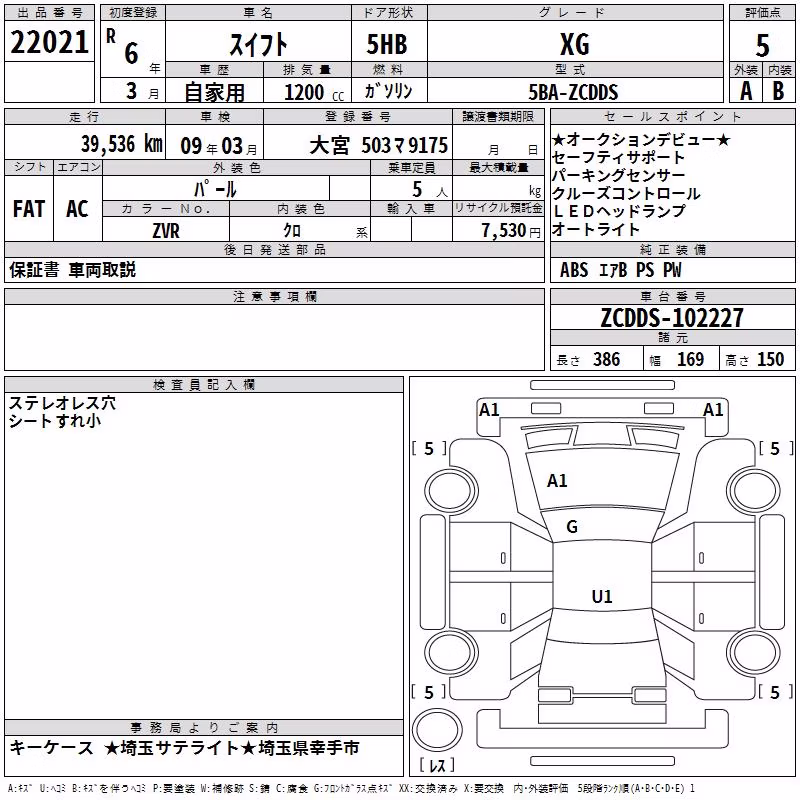Select the interior rating B
The width and height of the screenshot is (800, 800).
pyautogui.click(x=778, y=91)
